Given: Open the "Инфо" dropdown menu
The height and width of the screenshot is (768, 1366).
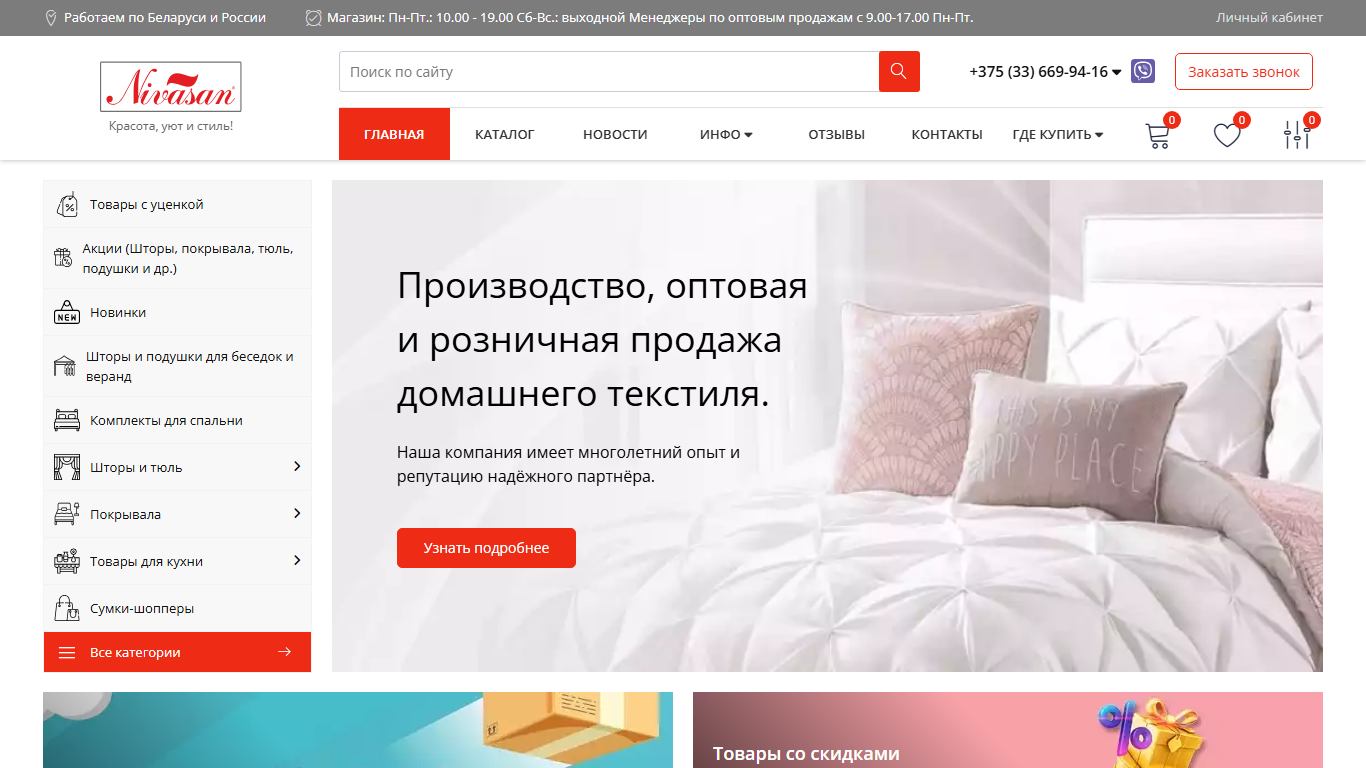Looking at the screenshot, I should (726, 134).
